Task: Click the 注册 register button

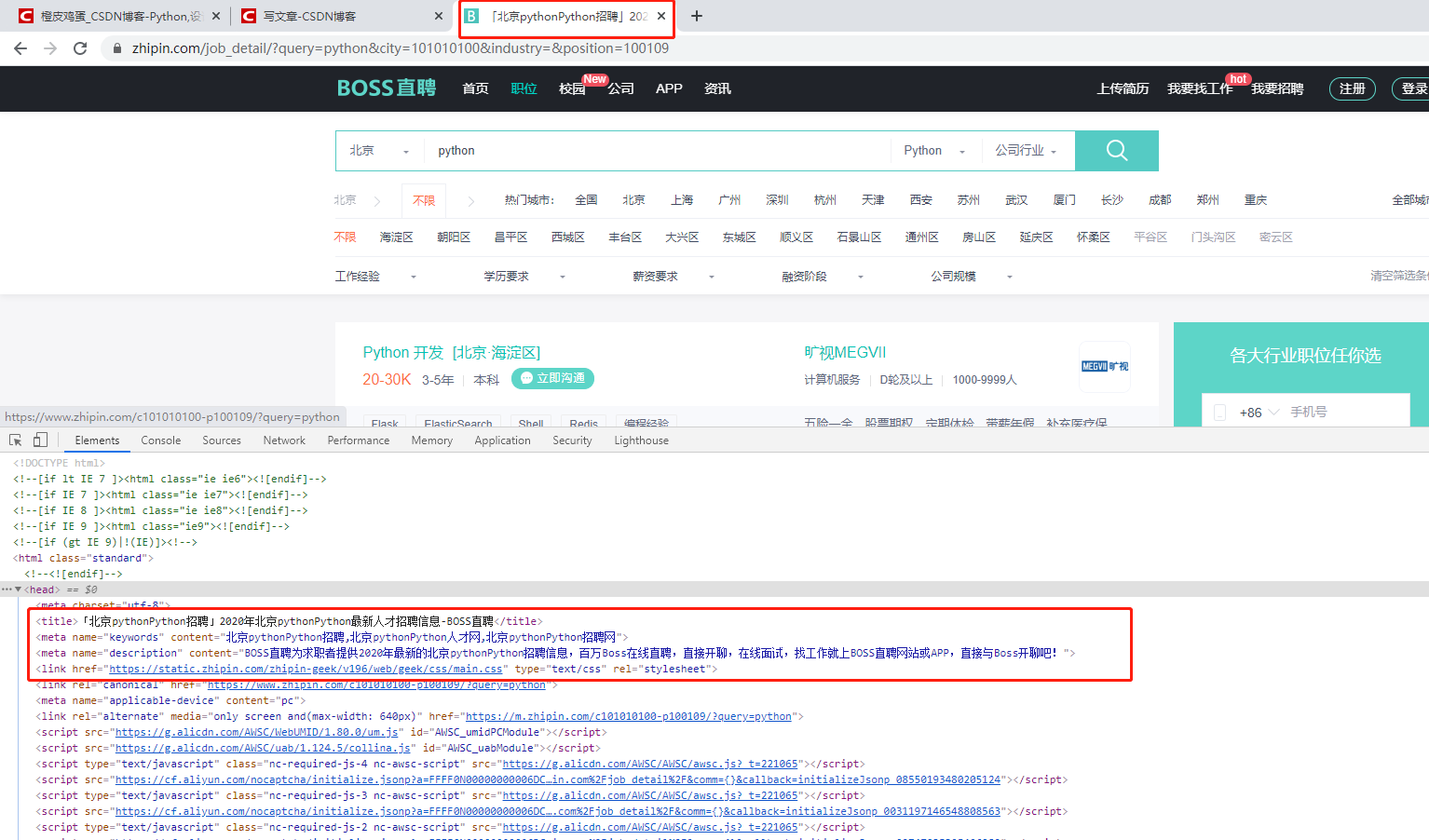Action: point(1352,88)
